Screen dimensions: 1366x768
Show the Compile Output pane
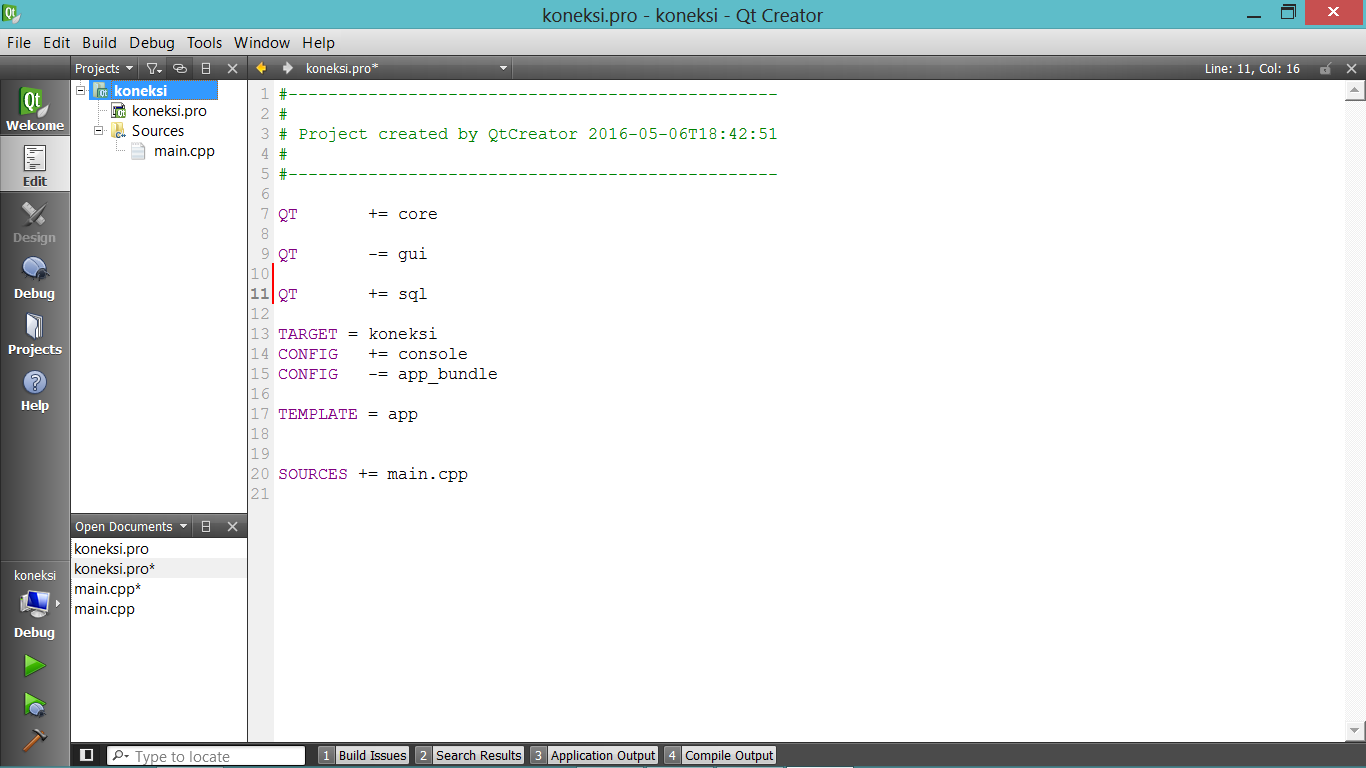coord(728,755)
